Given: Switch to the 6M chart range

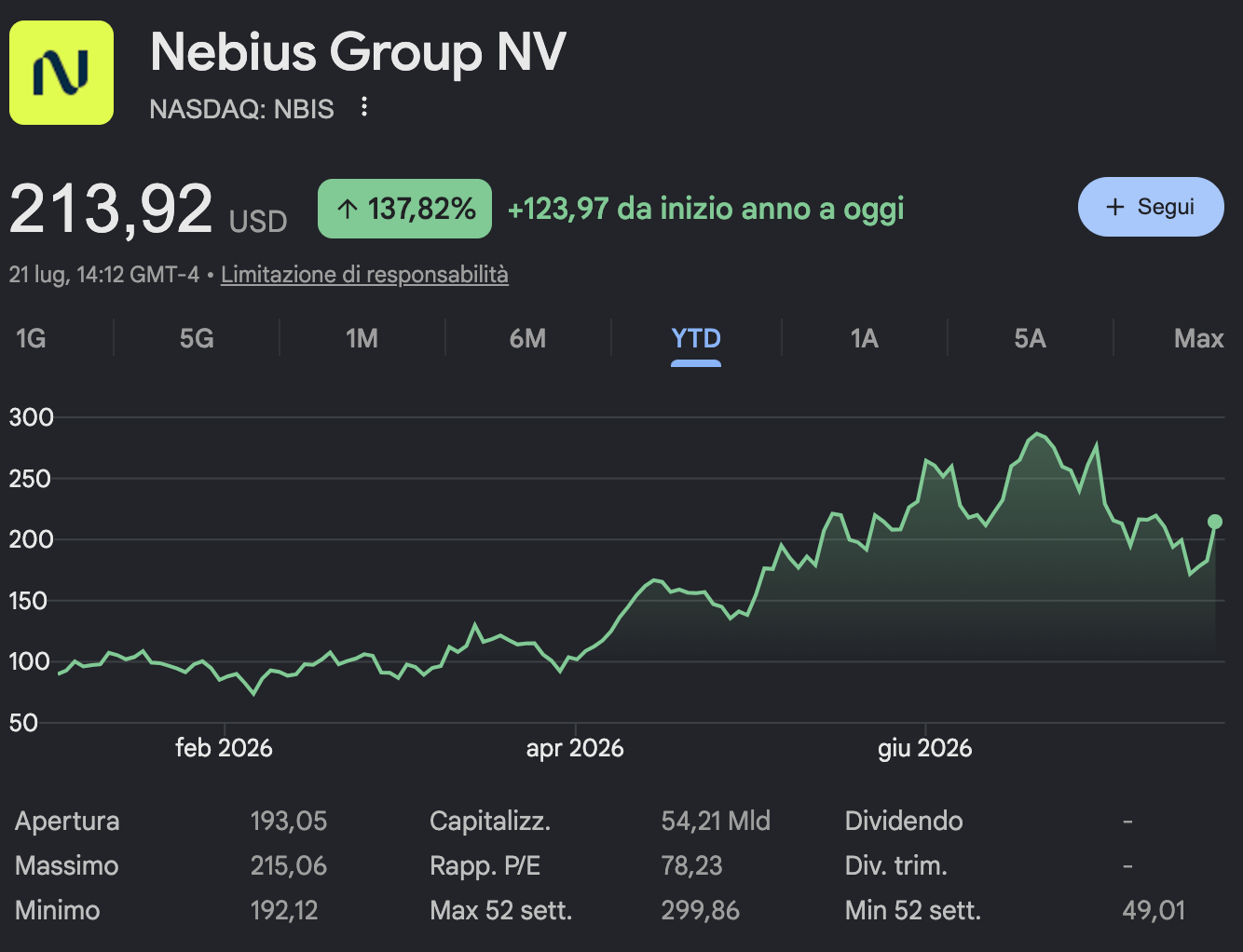Looking at the screenshot, I should [527, 338].
